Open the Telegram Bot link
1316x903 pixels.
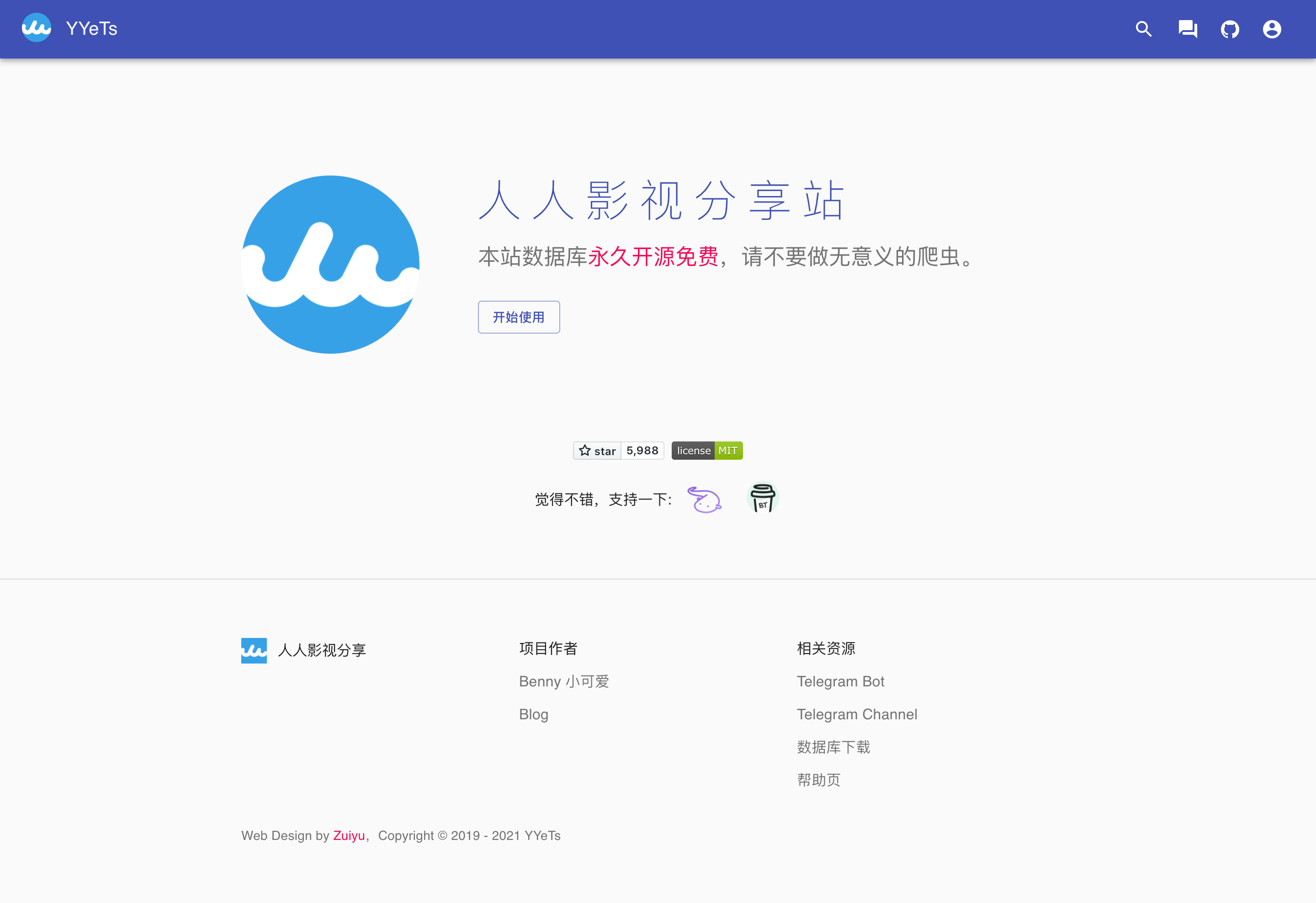tap(840, 681)
